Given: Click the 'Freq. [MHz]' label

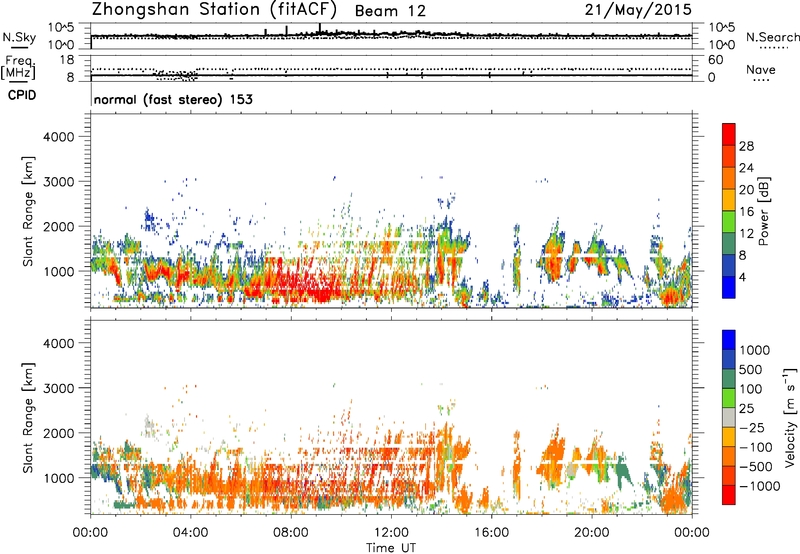Looking at the screenshot, I should [19, 68].
